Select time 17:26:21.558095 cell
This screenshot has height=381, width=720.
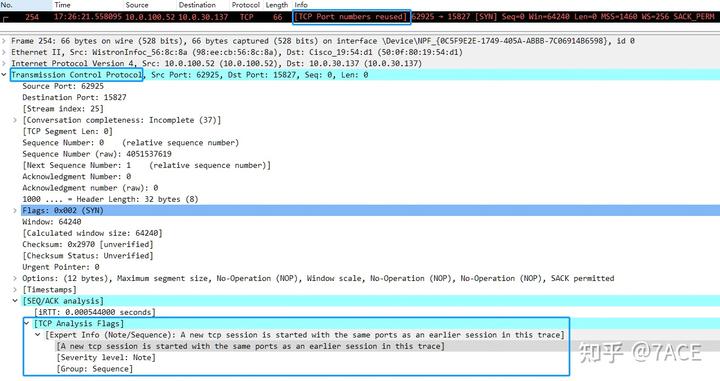coord(88,17)
